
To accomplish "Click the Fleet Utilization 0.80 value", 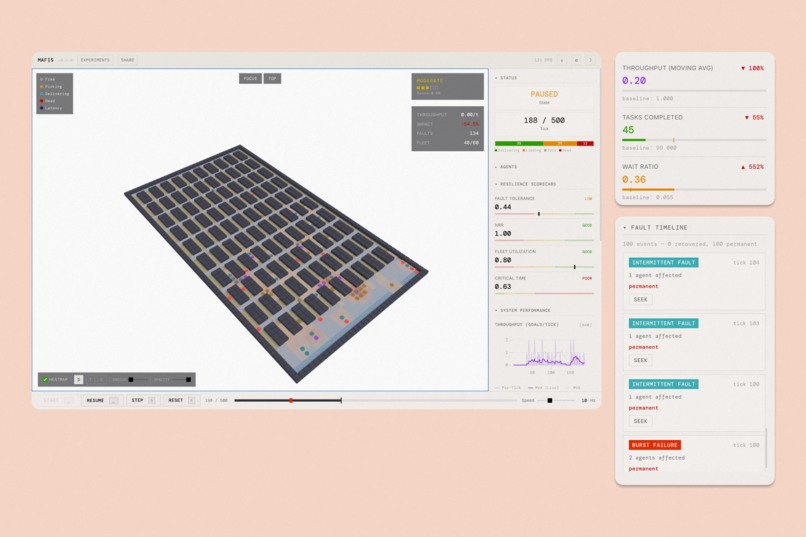I will click(503, 261).
